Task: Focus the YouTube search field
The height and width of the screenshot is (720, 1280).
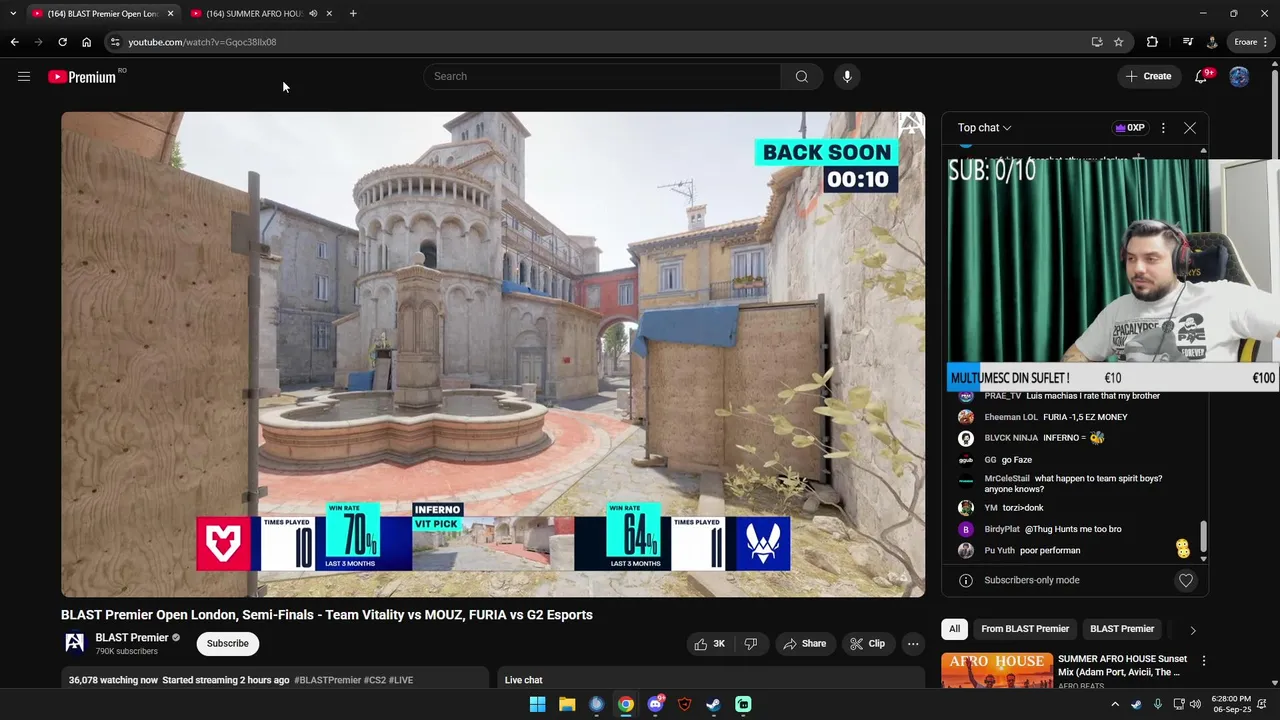Action: [602, 76]
